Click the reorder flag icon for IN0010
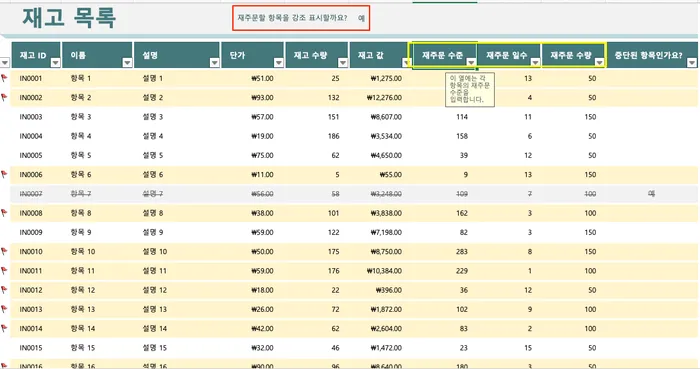 4,251
